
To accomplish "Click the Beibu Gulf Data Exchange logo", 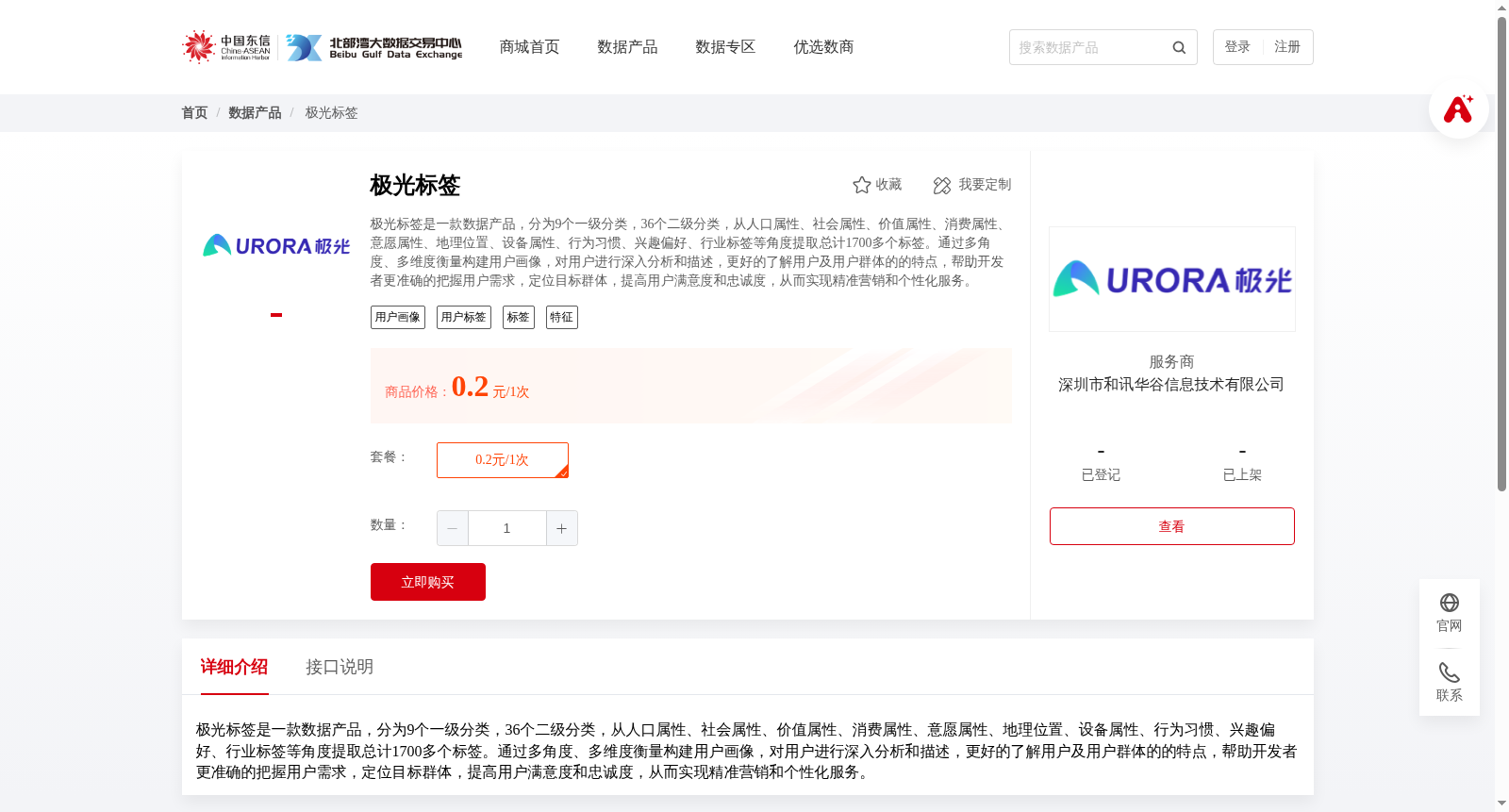I will (x=374, y=47).
